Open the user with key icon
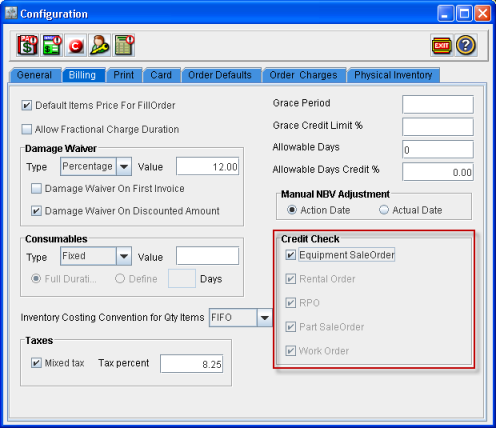 point(100,45)
